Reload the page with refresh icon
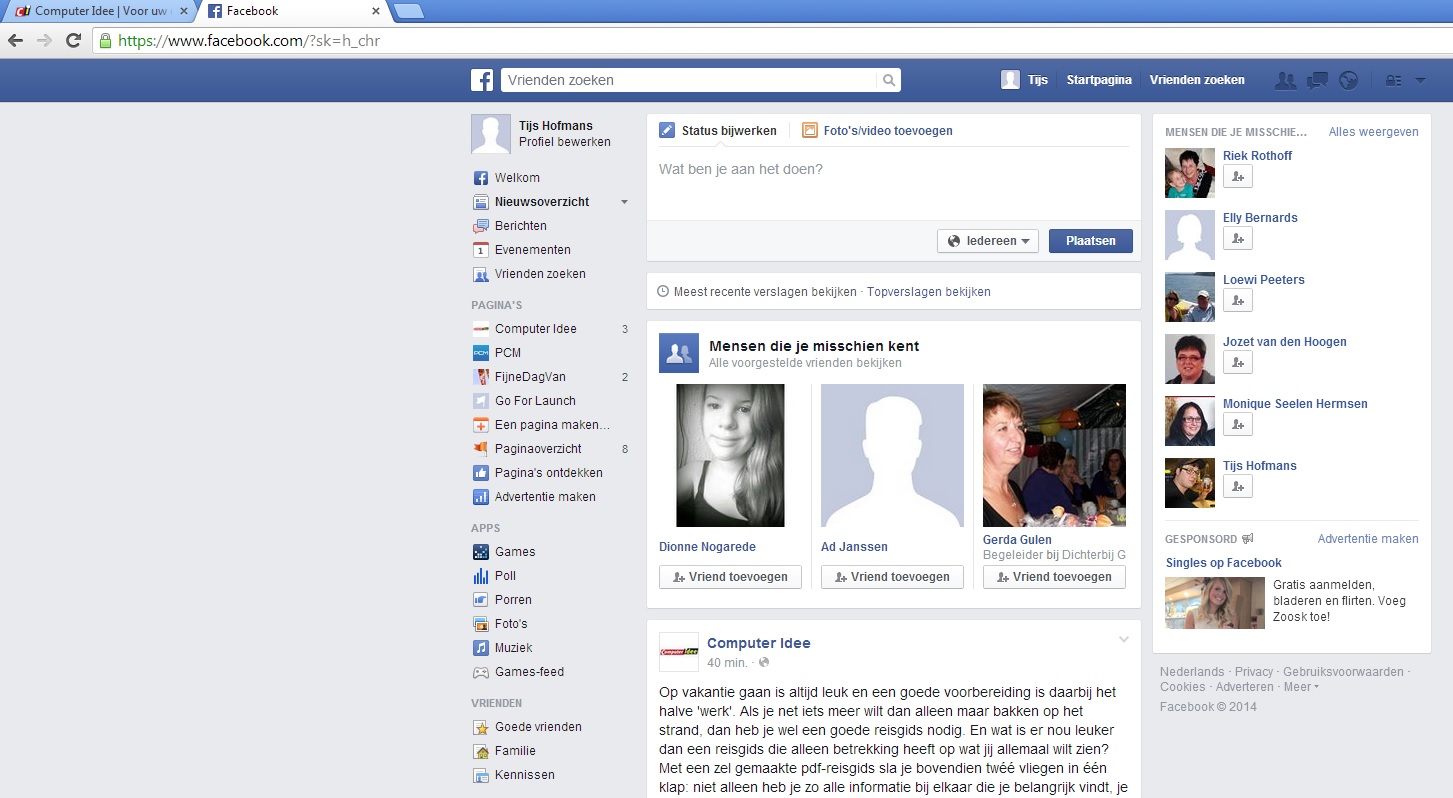This screenshot has width=1453, height=798. coord(73,41)
